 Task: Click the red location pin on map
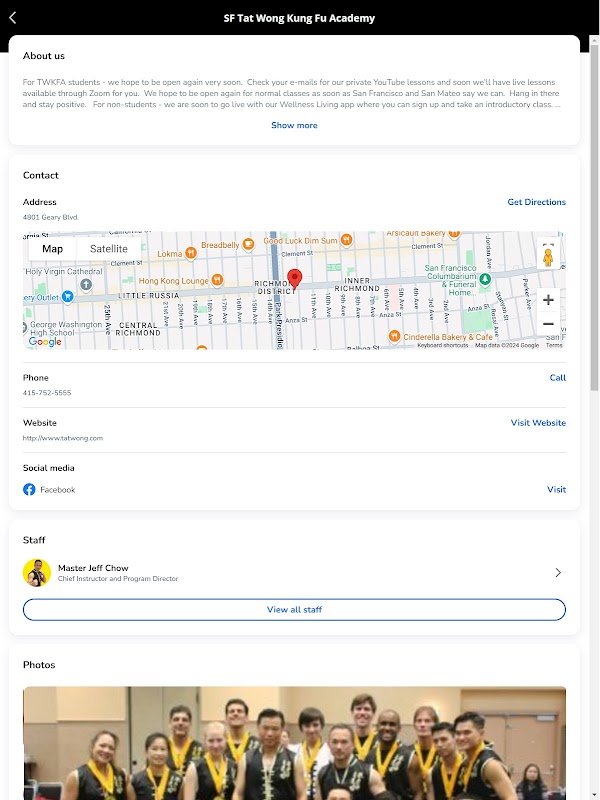[x=294, y=280]
